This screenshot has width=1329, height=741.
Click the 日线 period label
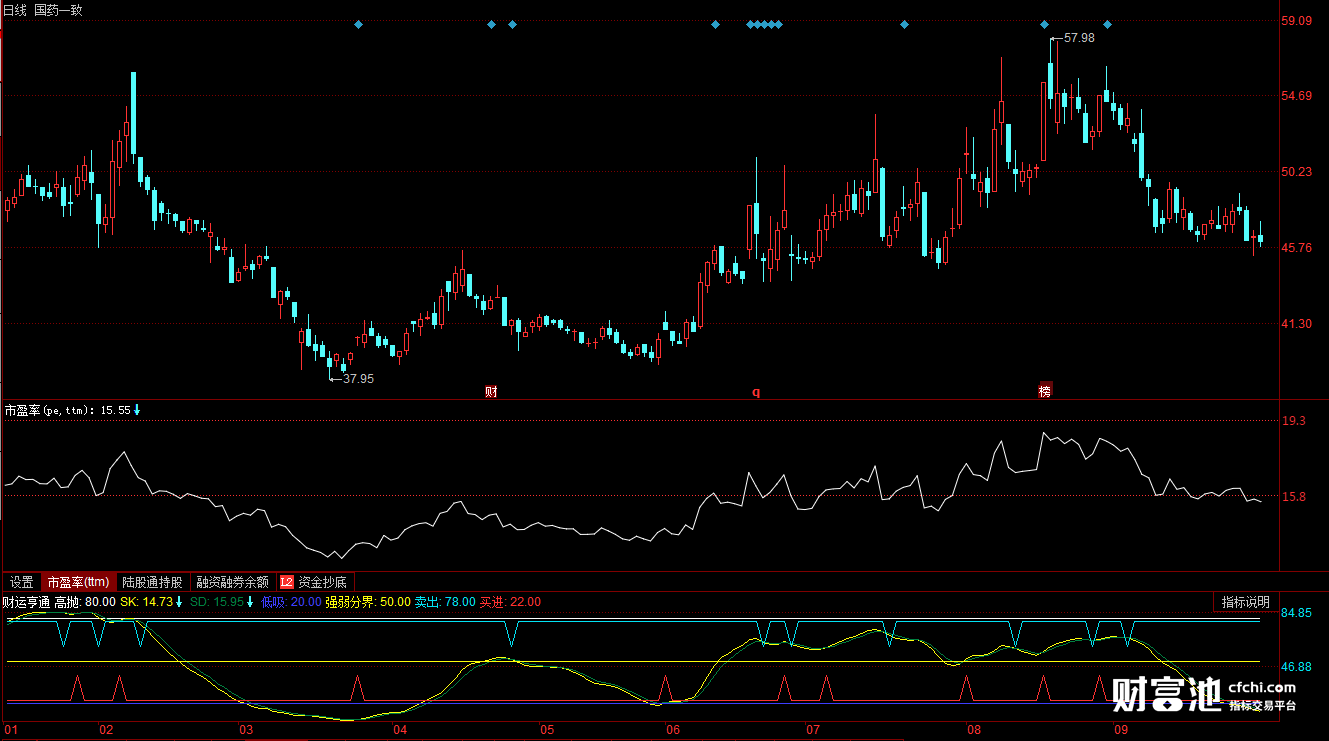15,9
